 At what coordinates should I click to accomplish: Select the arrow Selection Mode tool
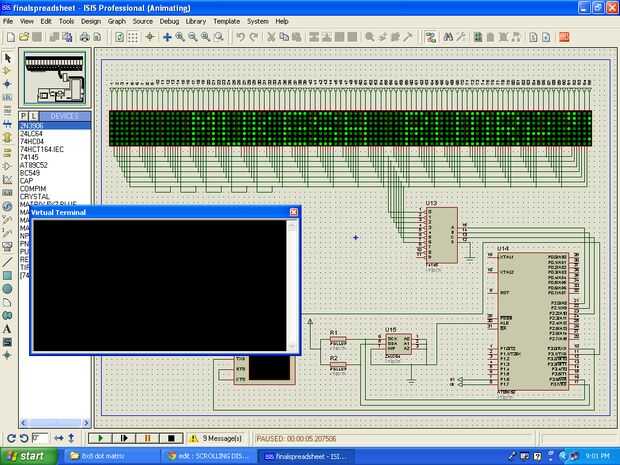coord(8,58)
